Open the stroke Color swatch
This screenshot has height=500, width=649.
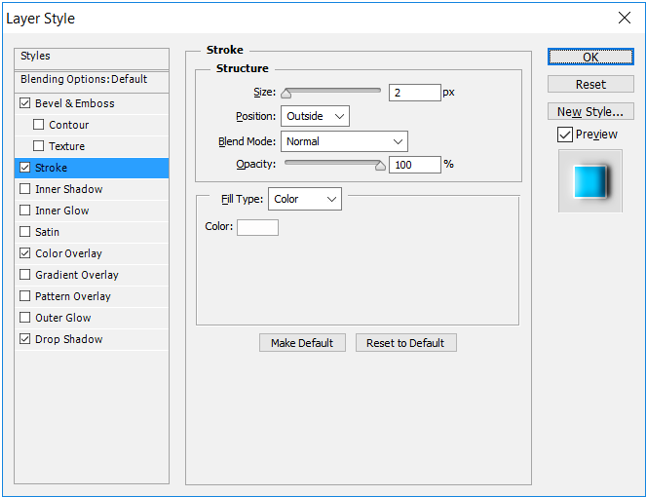point(257,228)
